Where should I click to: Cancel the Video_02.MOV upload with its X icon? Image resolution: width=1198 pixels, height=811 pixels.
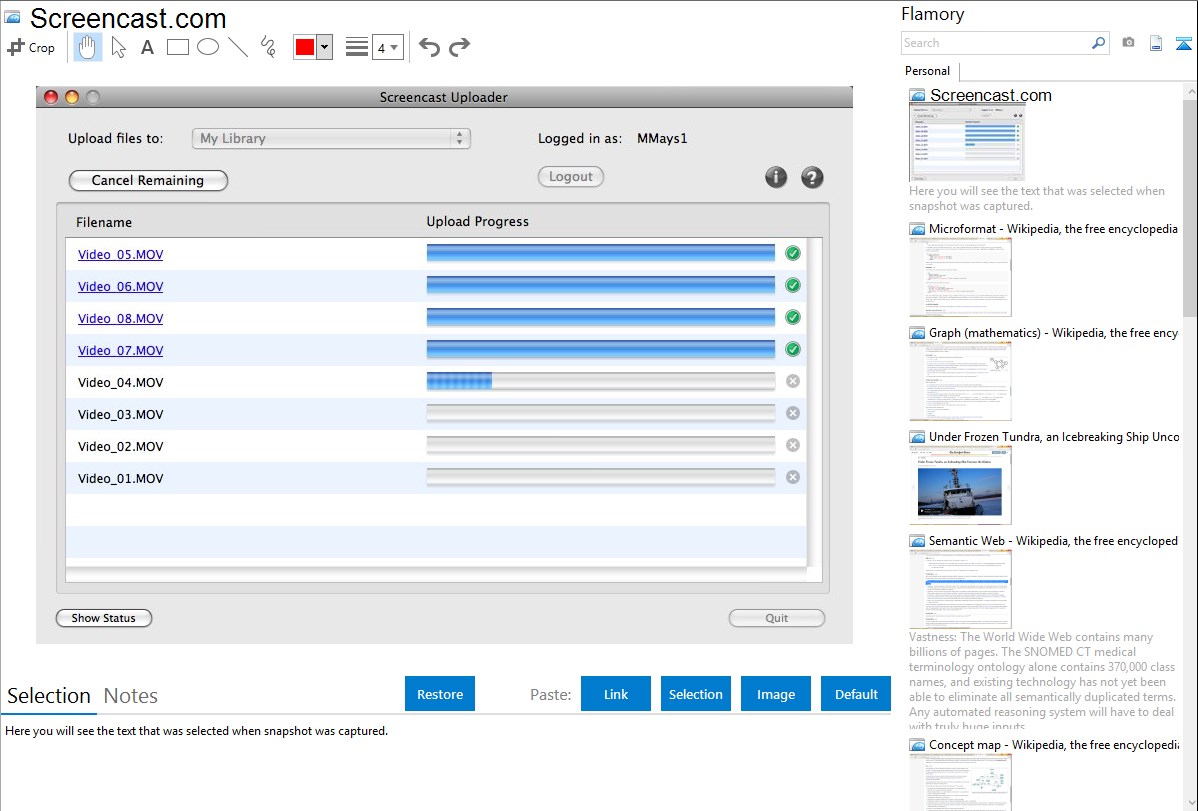(793, 445)
